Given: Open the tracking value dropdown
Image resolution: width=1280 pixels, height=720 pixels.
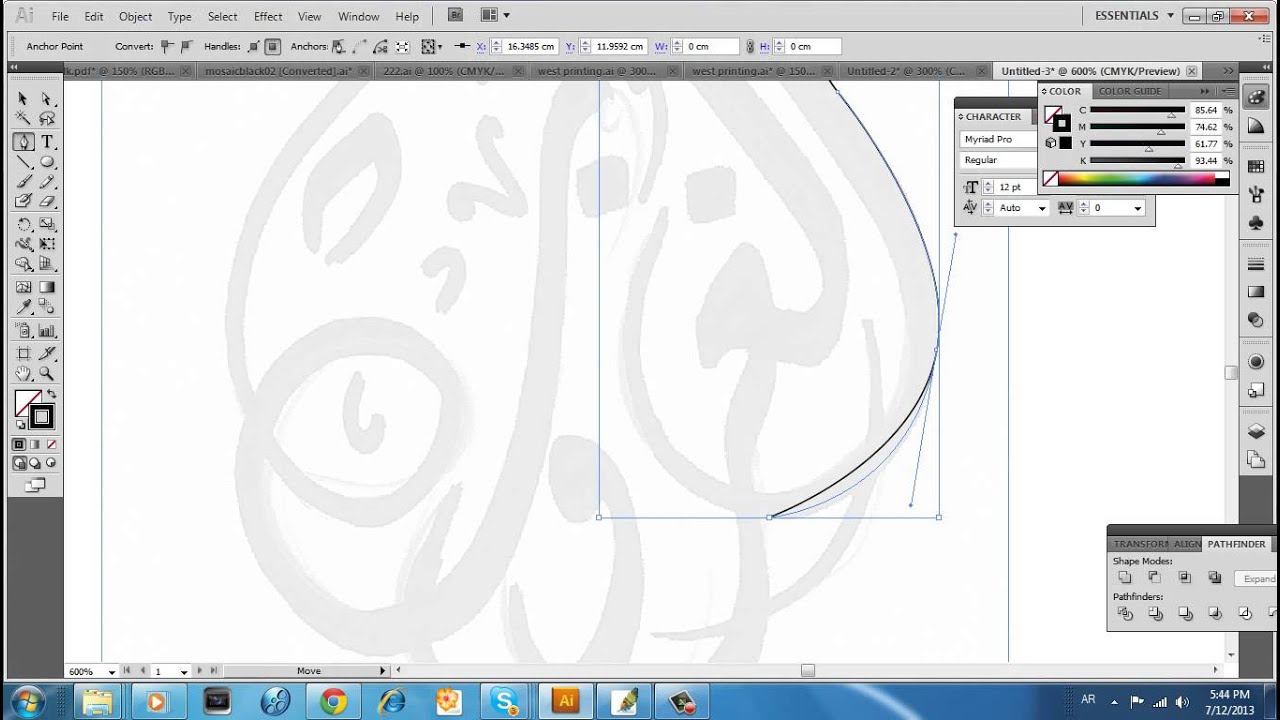Looking at the screenshot, I should tap(1138, 208).
